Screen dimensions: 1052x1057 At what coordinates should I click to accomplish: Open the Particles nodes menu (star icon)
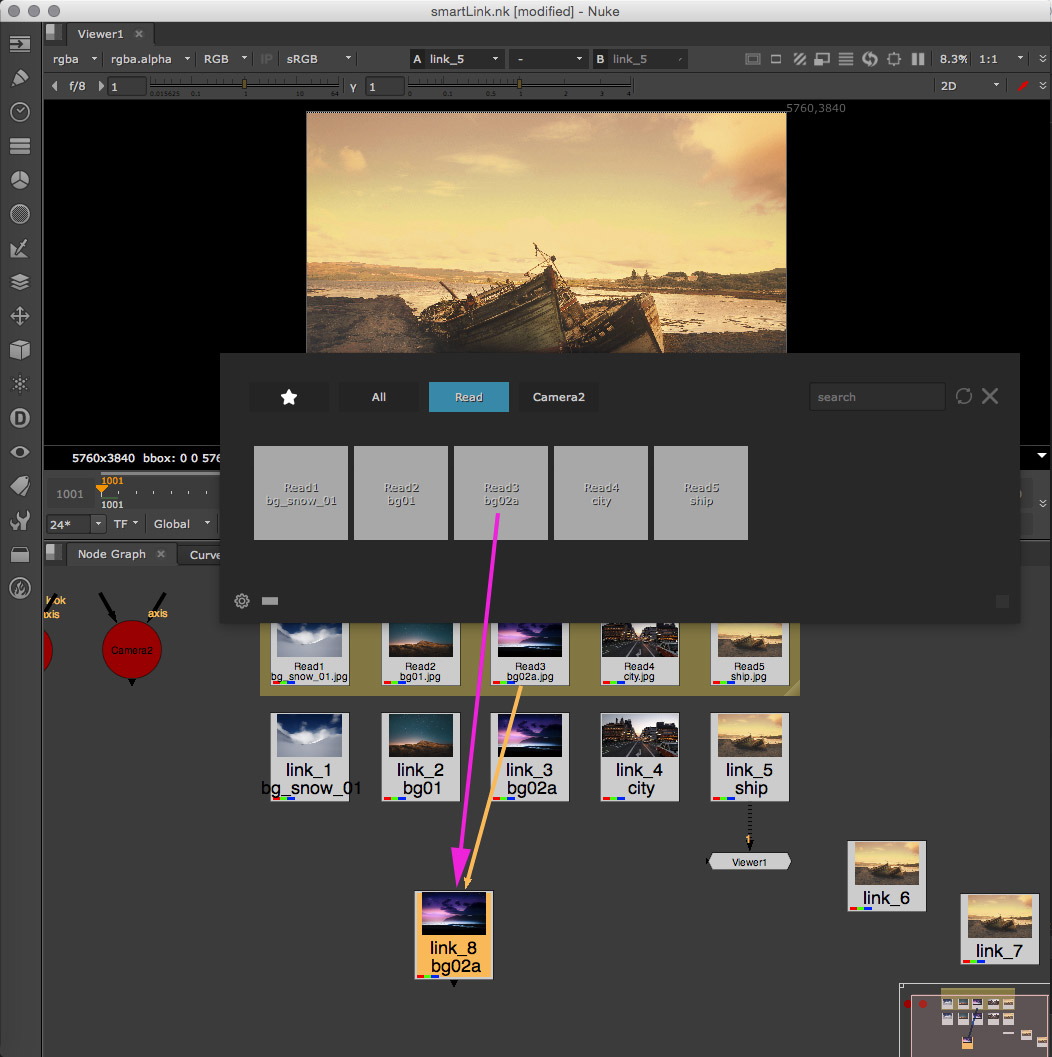[19, 384]
